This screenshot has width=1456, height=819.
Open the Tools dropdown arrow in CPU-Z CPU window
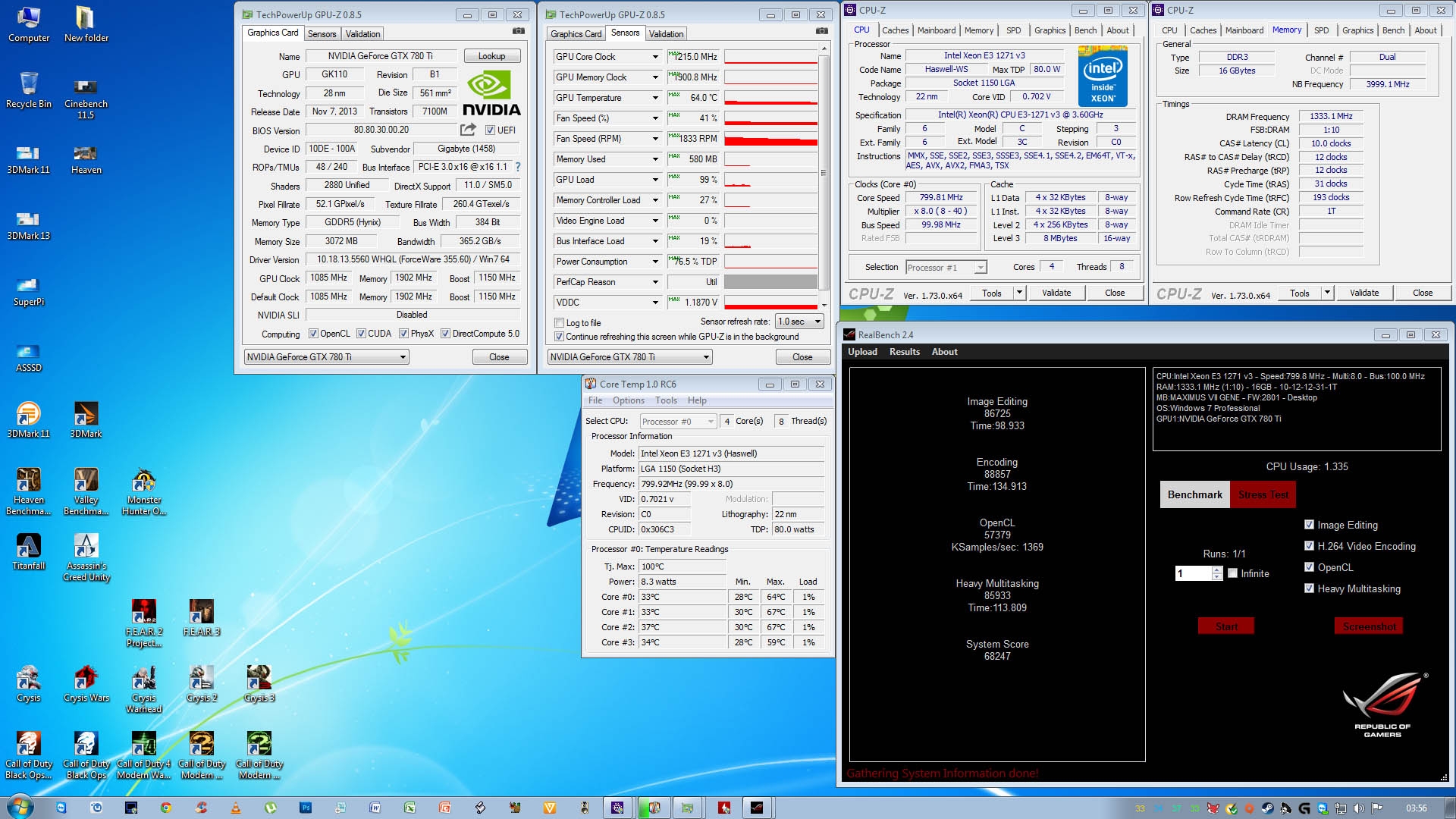tap(1018, 293)
